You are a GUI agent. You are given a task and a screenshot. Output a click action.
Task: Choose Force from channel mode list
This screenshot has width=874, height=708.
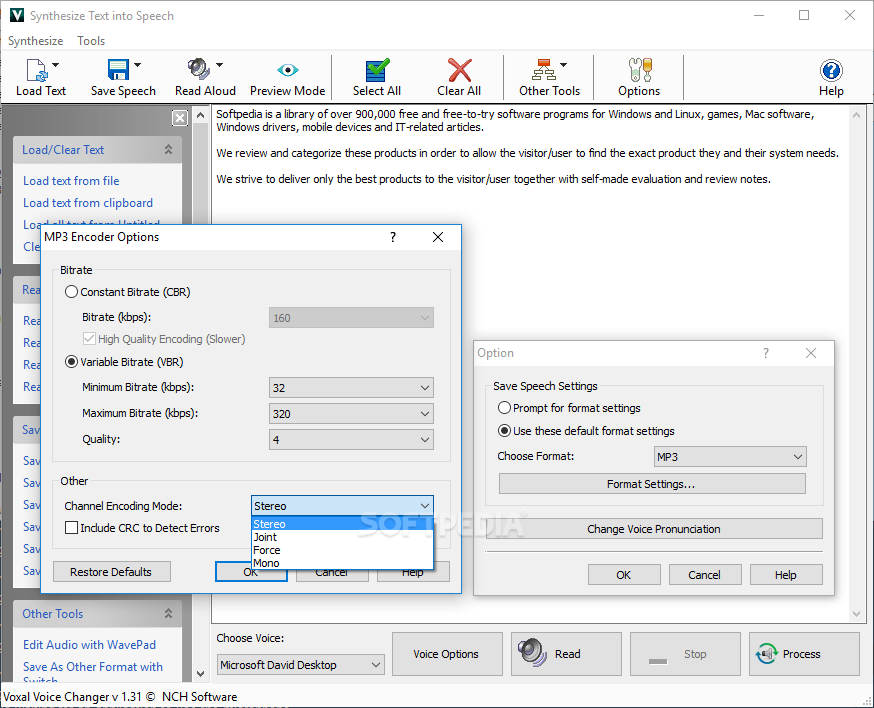click(342, 550)
